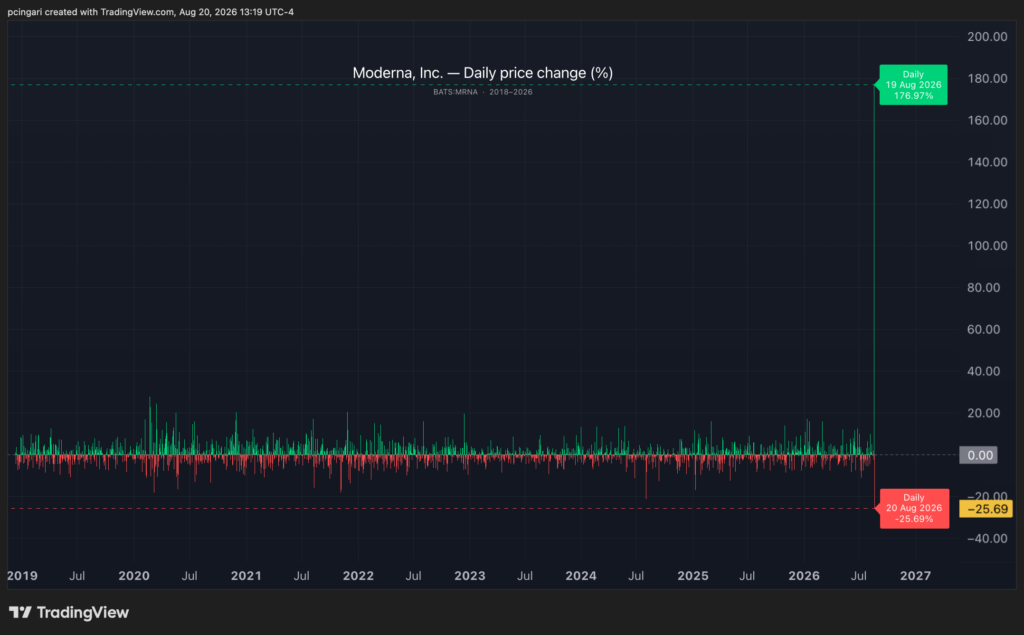
Task: Click the 40.00 price axis value
Action: [983, 371]
